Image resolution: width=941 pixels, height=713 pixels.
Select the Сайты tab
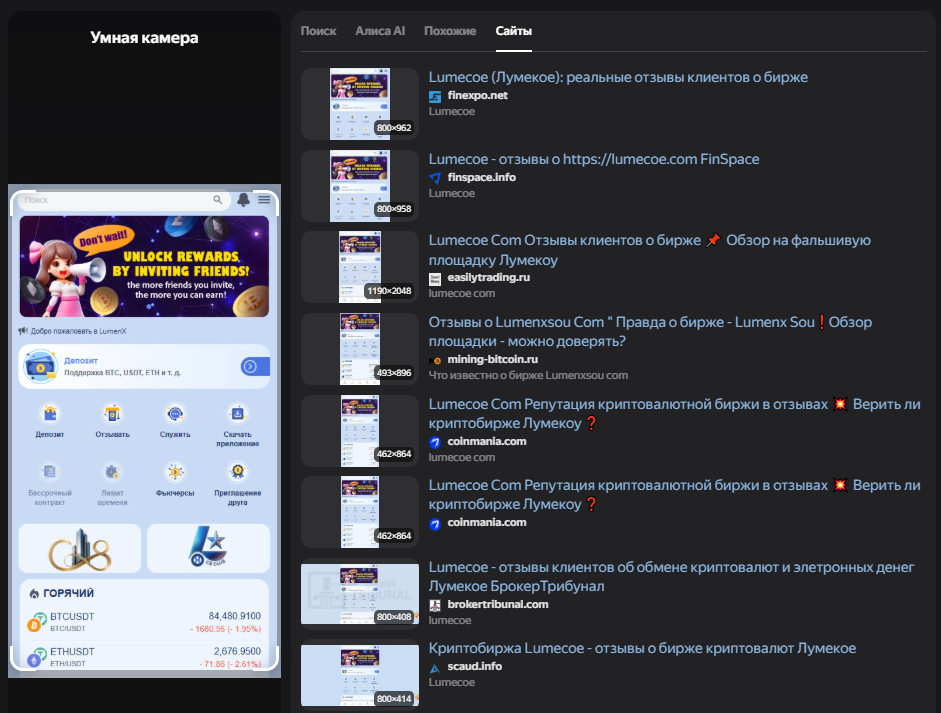click(x=514, y=31)
